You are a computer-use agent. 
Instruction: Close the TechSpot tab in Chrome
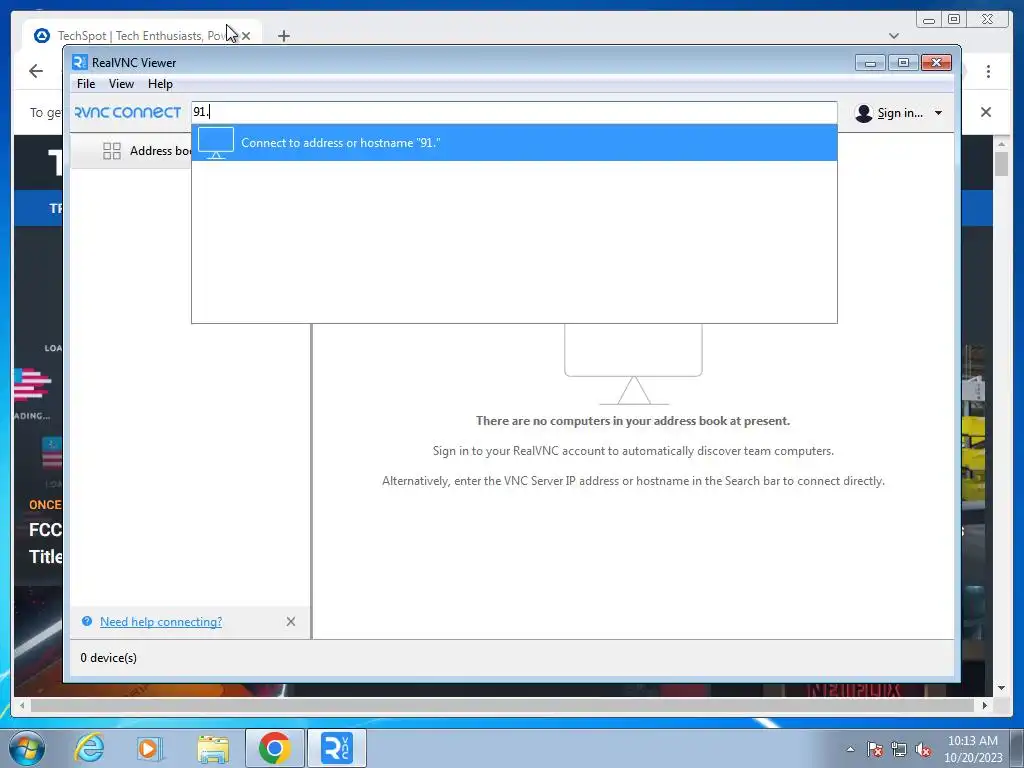tap(246, 36)
